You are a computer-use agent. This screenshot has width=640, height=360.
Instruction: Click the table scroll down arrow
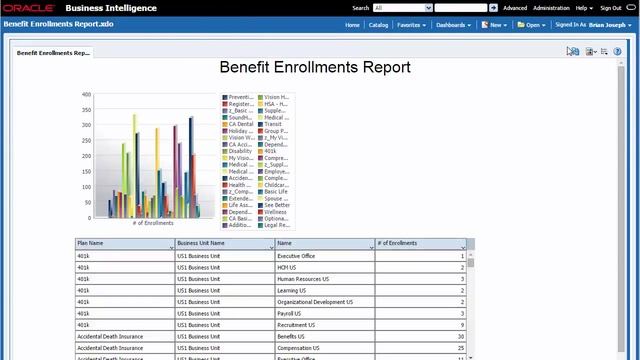(471, 358)
